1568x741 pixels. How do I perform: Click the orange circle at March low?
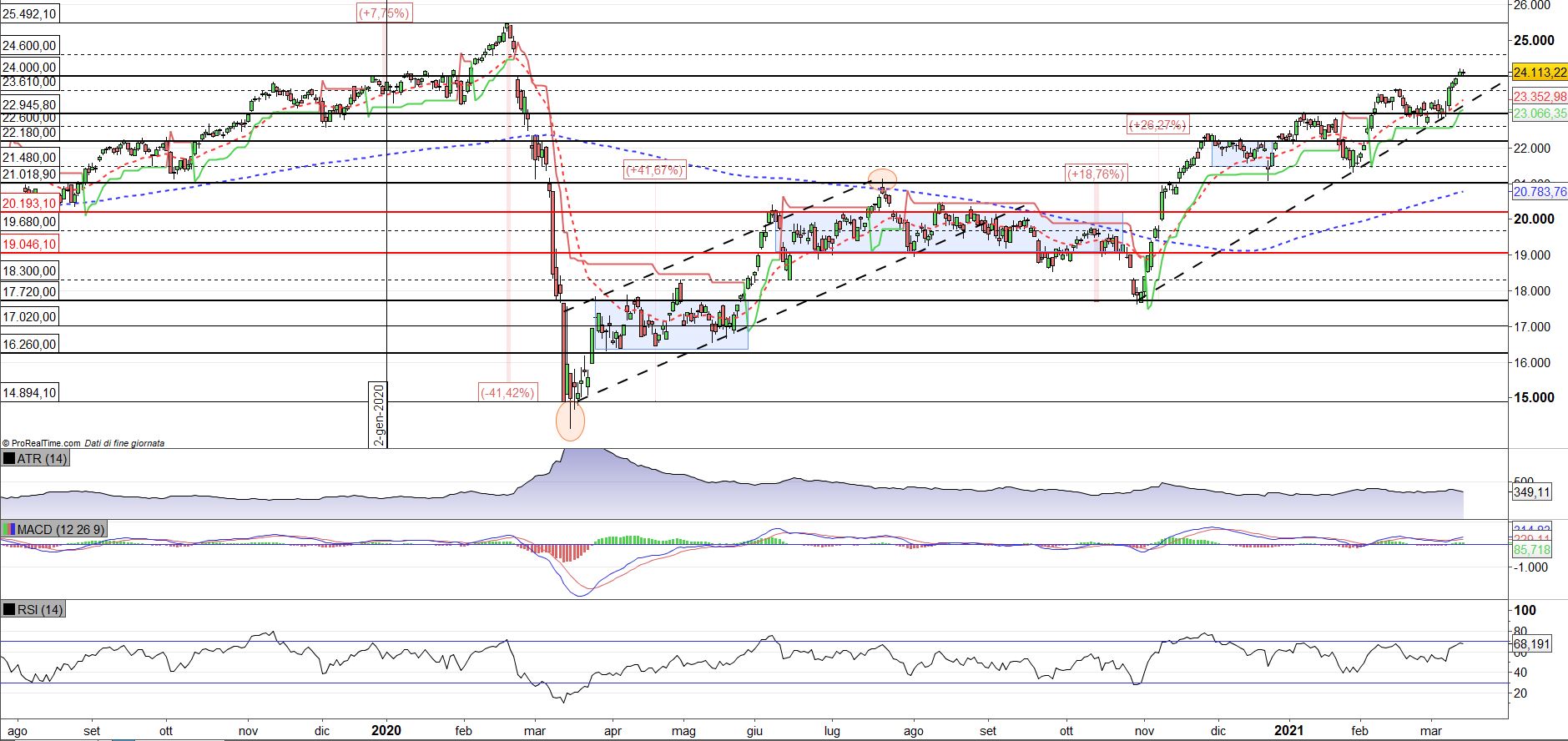coord(570,421)
